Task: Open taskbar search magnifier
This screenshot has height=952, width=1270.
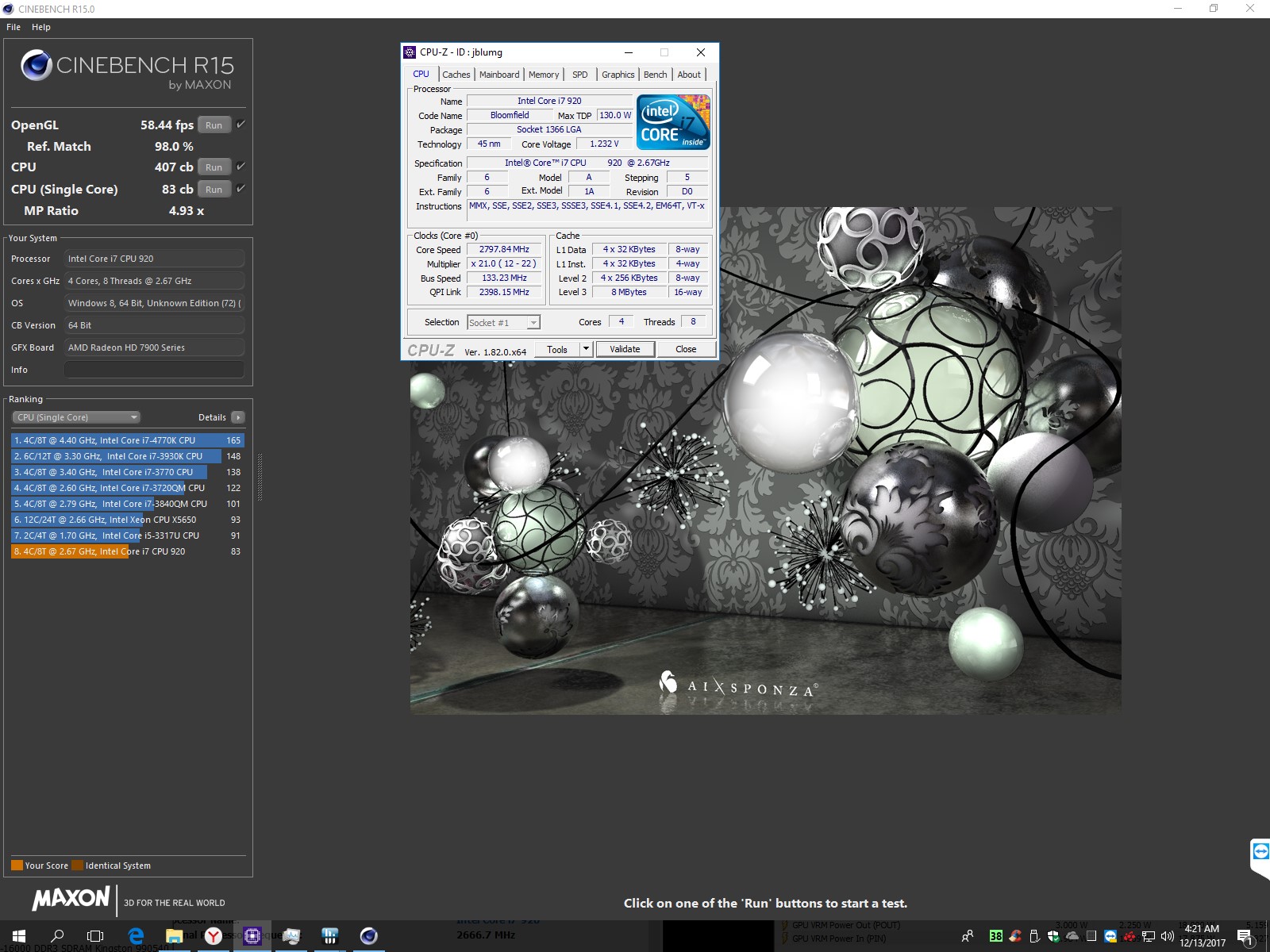Action: tap(57, 936)
